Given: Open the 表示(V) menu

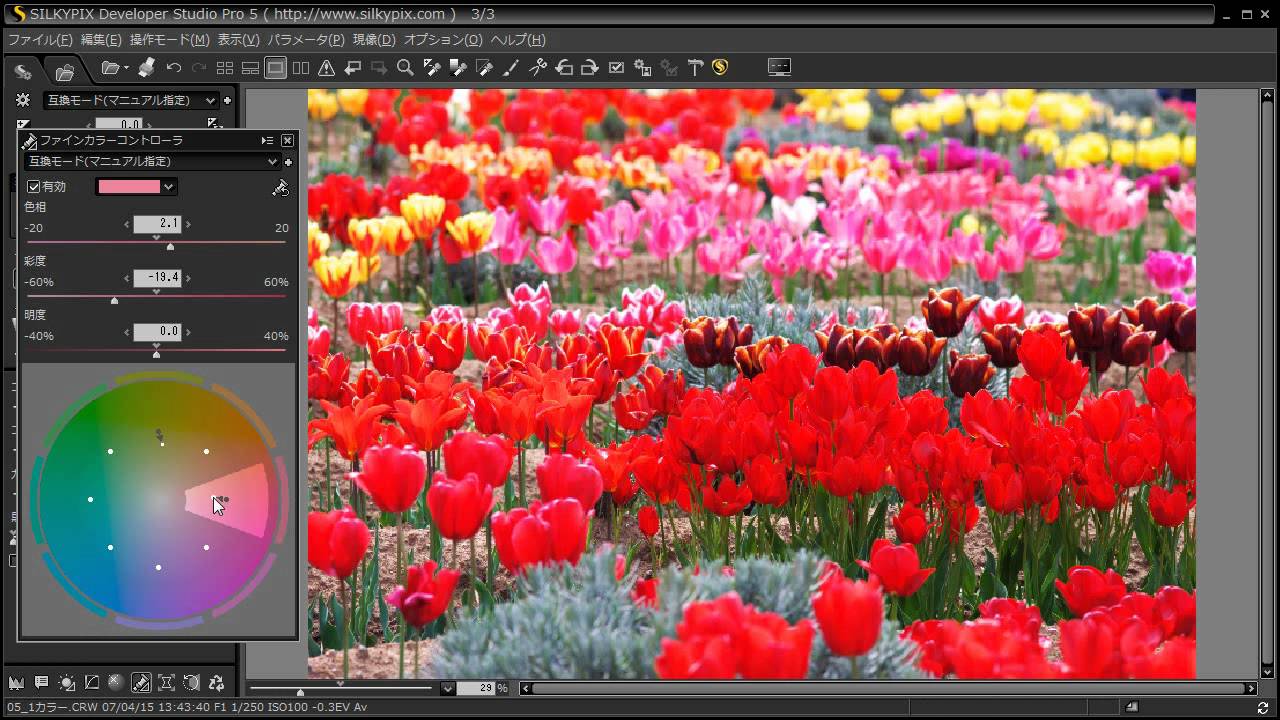Looking at the screenshot, I should pyautogui.click(x=238, y=40).
